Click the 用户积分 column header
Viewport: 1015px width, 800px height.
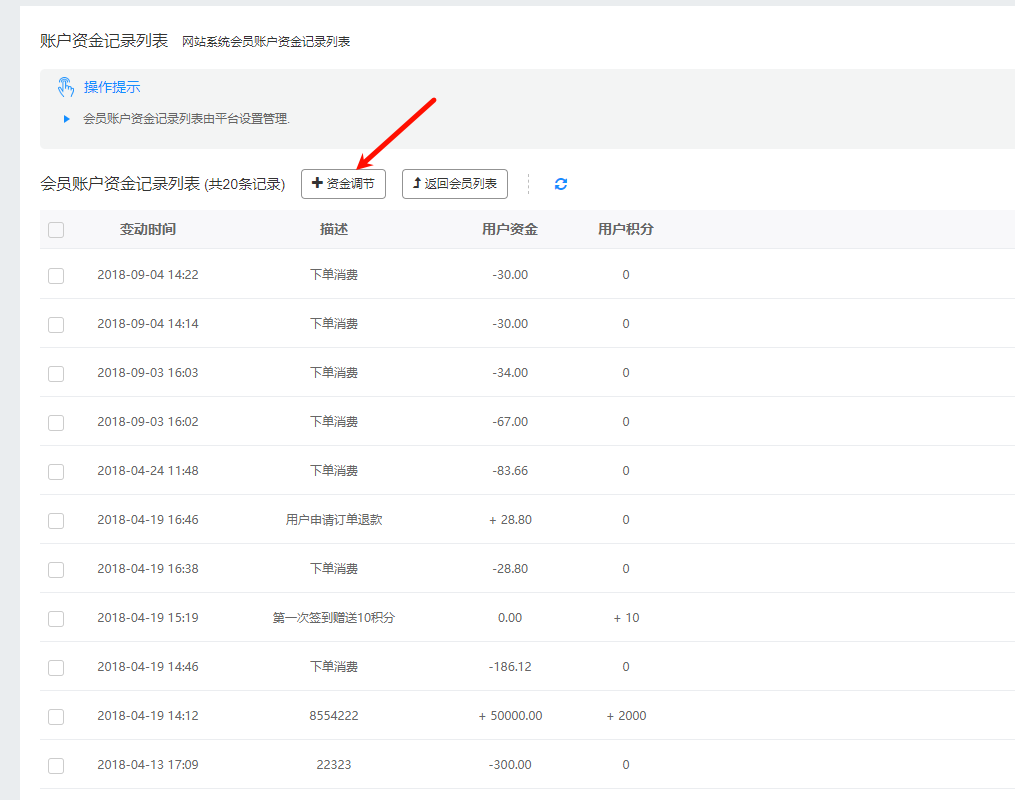[x=626, y=229]
